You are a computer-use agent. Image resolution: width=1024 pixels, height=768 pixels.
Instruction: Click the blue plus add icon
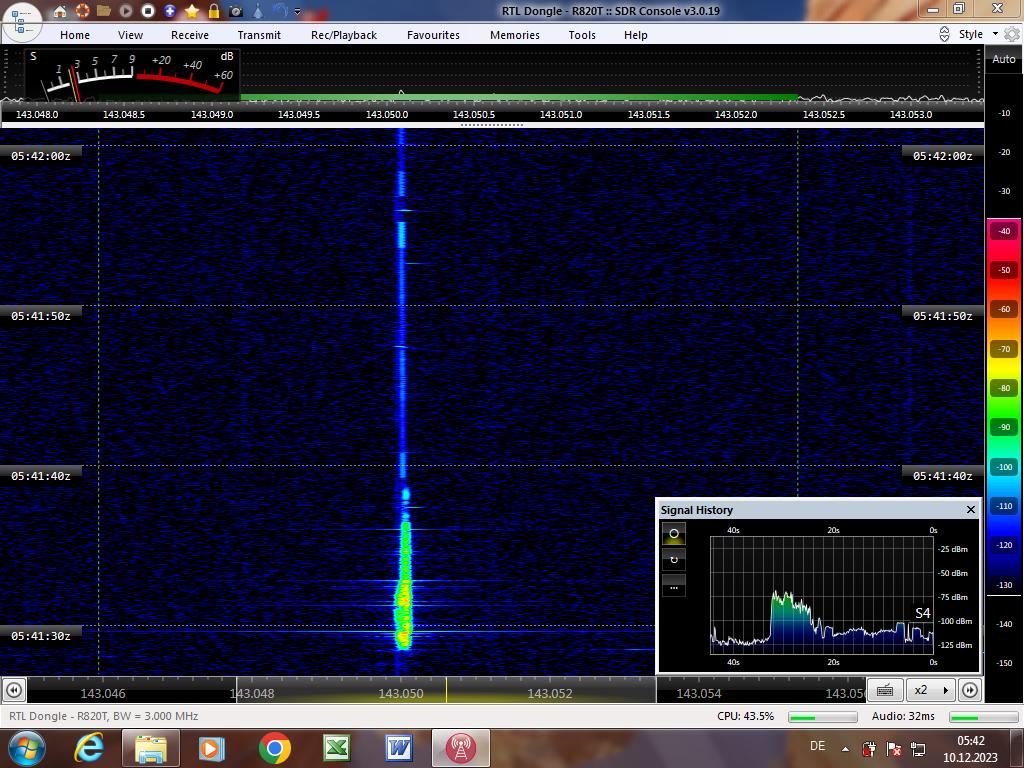pos(170,11)
